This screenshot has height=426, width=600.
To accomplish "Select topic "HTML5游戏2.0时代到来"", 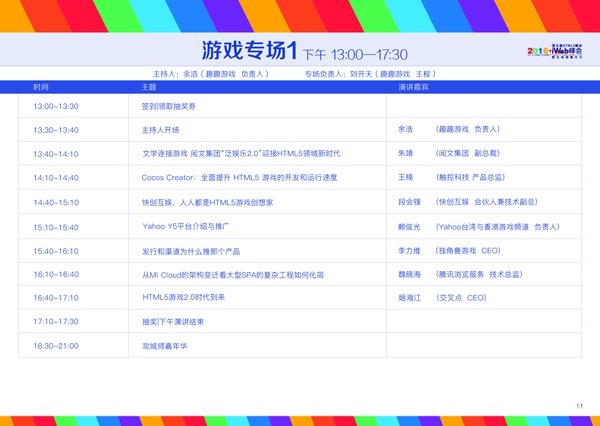I will click(184, 297).
